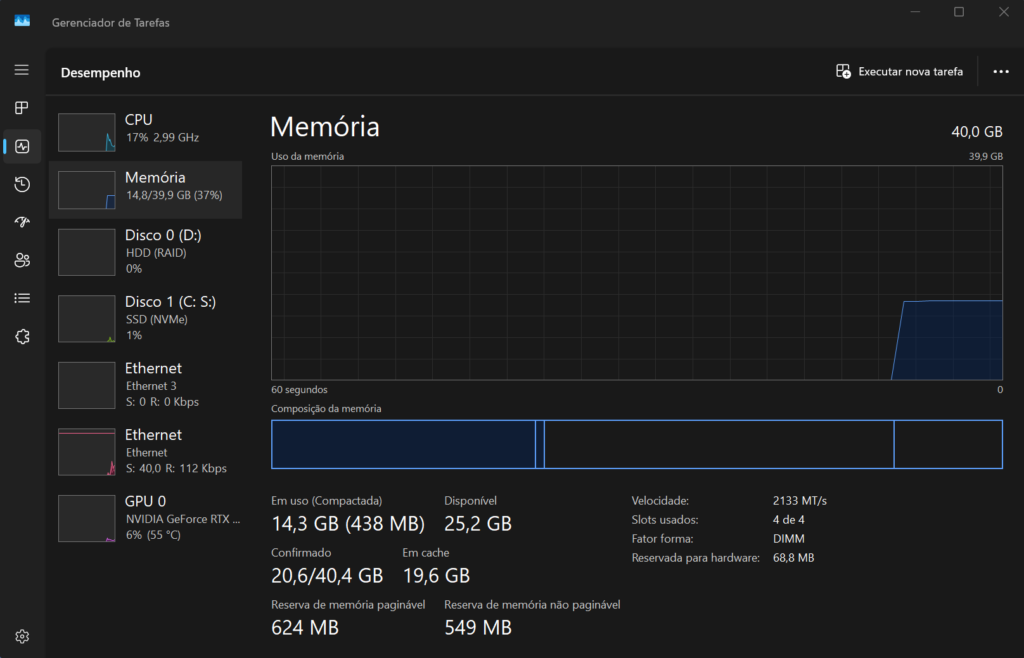Click the memory composition bar
This screenshot has width=1024, height=658.
click(x=636, y=444)
